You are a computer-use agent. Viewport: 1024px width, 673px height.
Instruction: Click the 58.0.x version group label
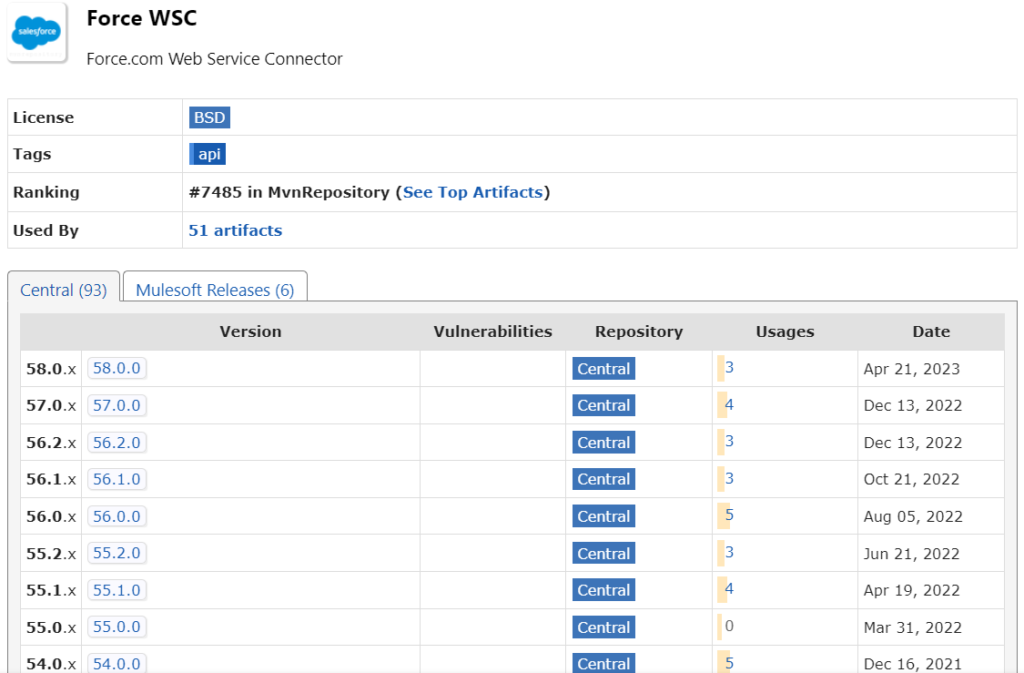pos(51,369)
